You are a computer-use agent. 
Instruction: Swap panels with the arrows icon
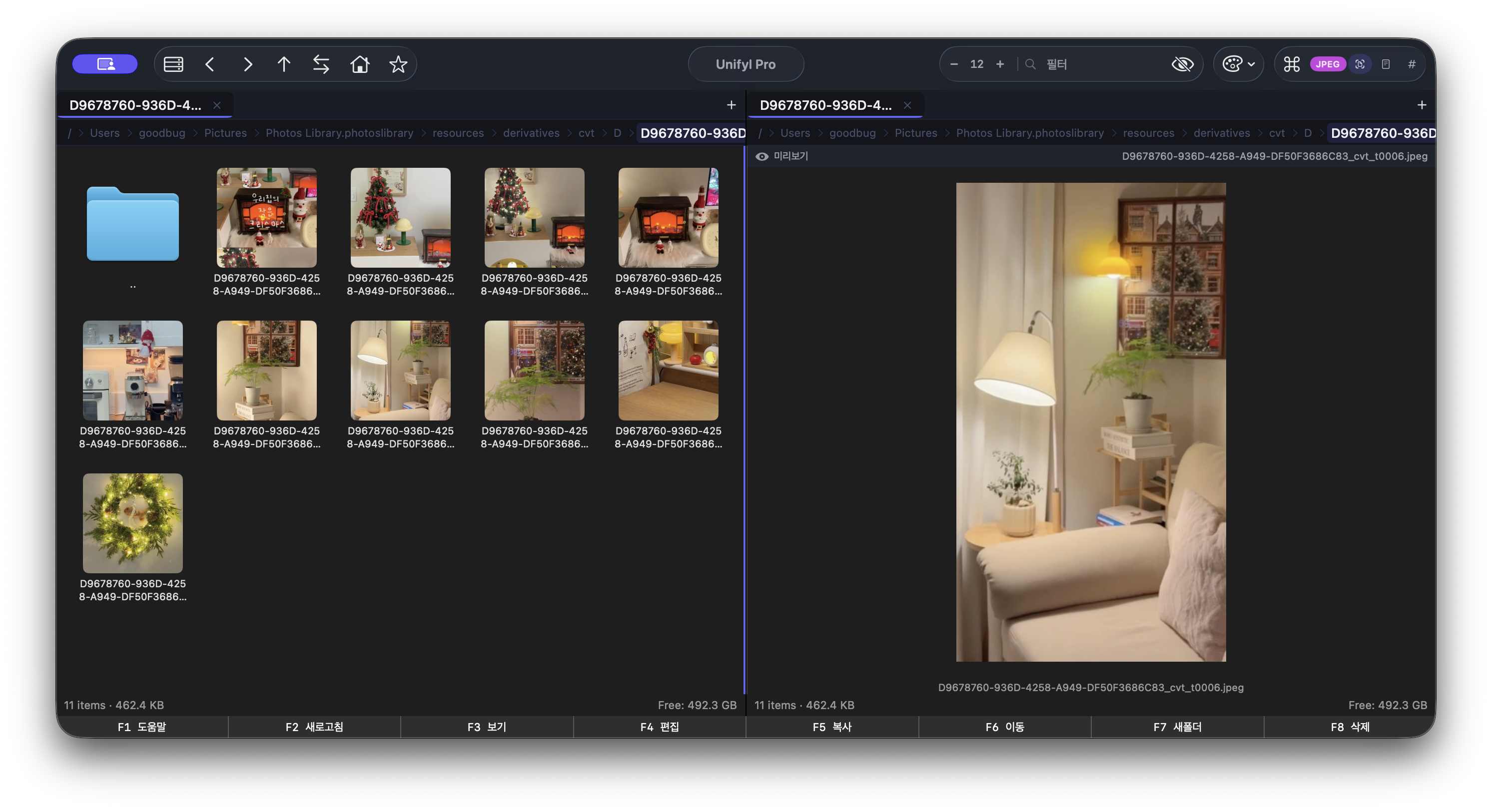(321, 64)
